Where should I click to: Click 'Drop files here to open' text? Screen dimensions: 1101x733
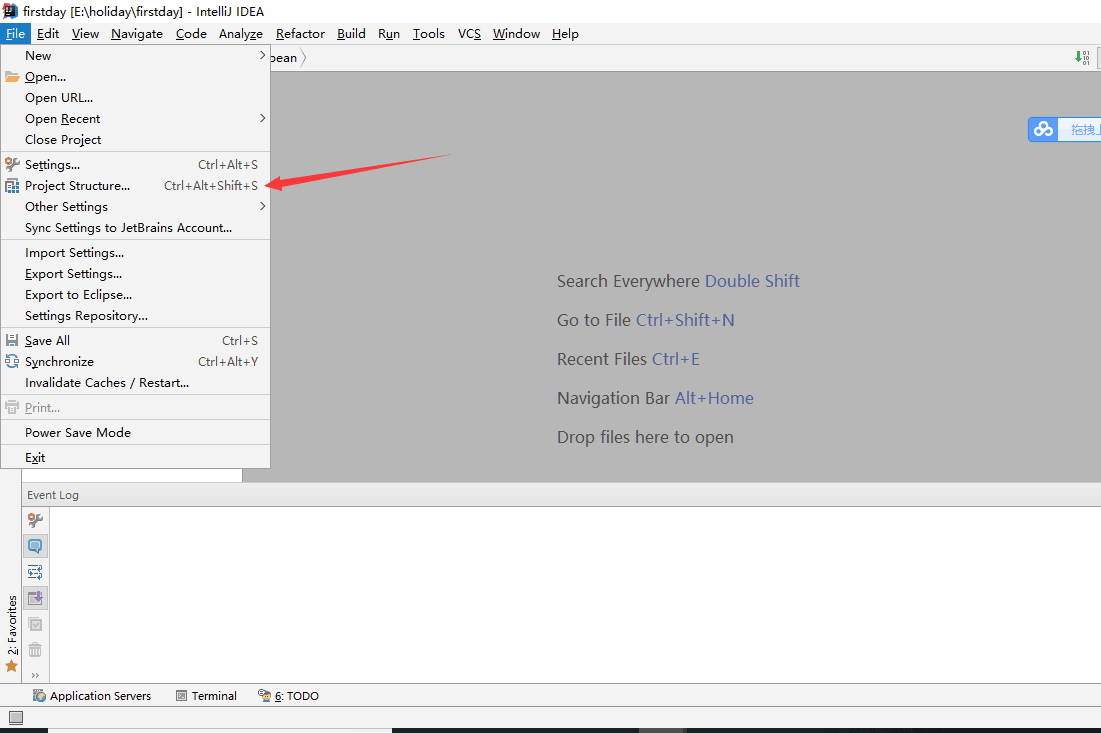click(645, 437)
